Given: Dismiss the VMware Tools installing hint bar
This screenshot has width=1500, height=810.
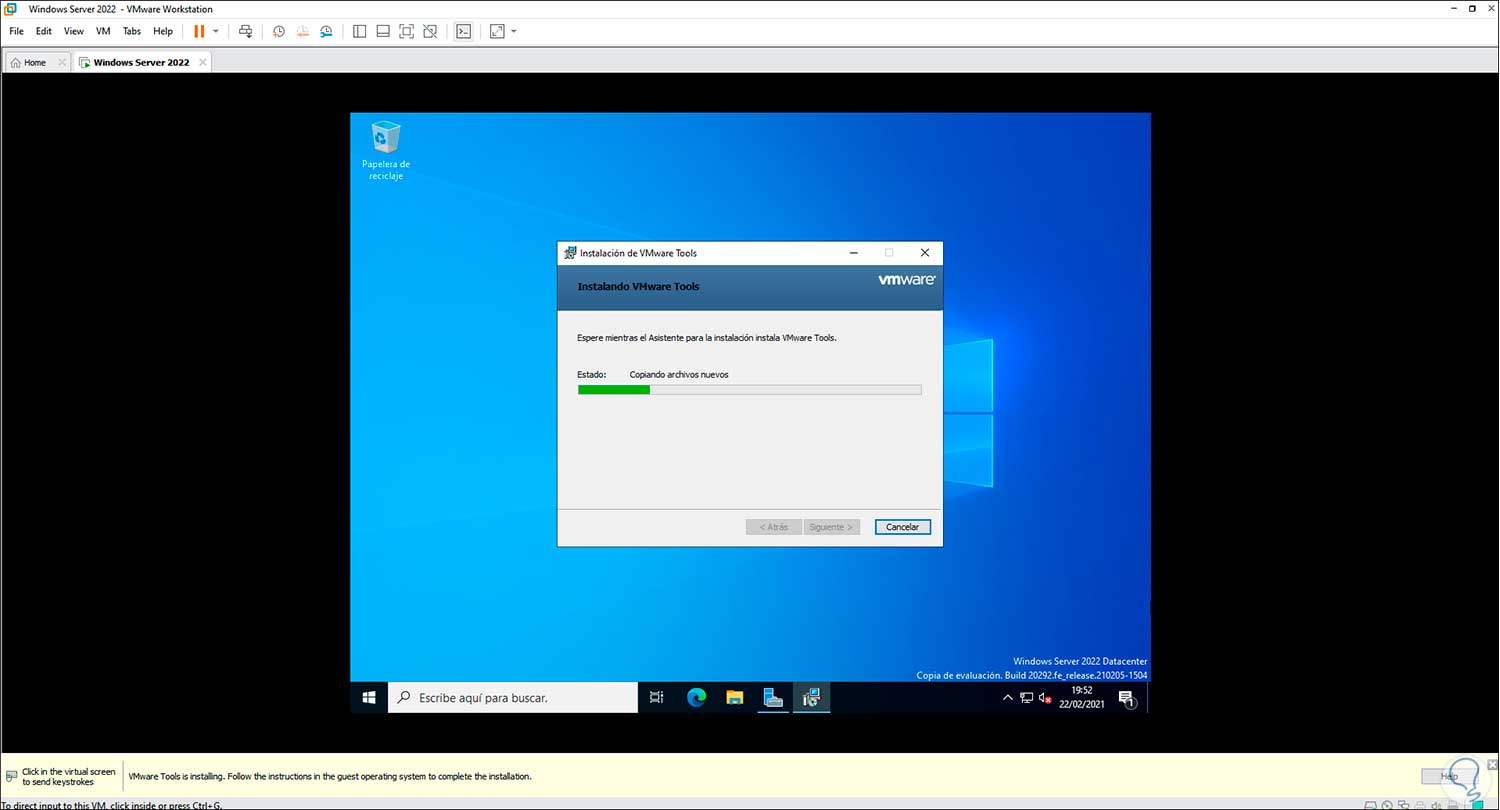Looking at the screenshot, I should click(x=1490, y=765).
